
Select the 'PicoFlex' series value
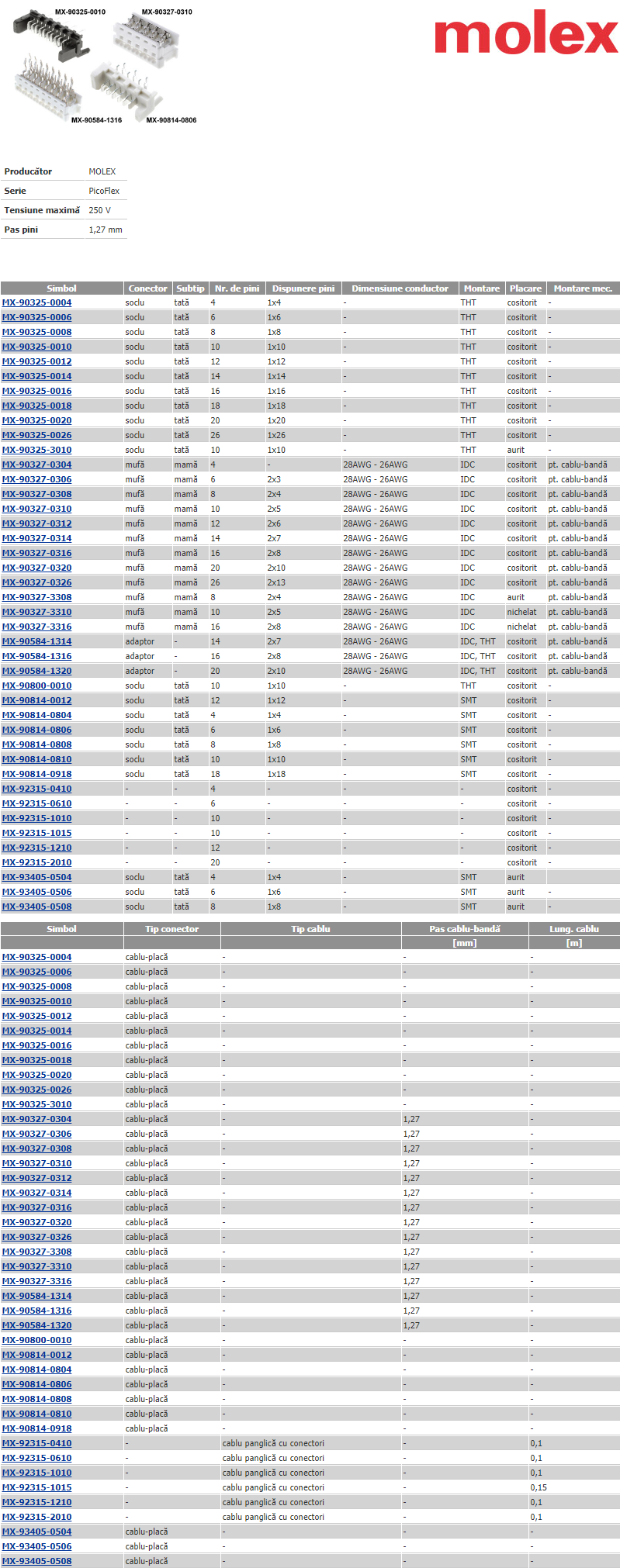click(104, 191)
